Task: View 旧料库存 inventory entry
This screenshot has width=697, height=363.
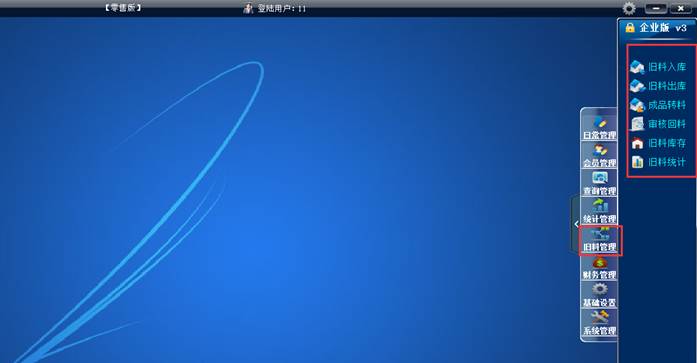Action: click(x=658, y=143)
